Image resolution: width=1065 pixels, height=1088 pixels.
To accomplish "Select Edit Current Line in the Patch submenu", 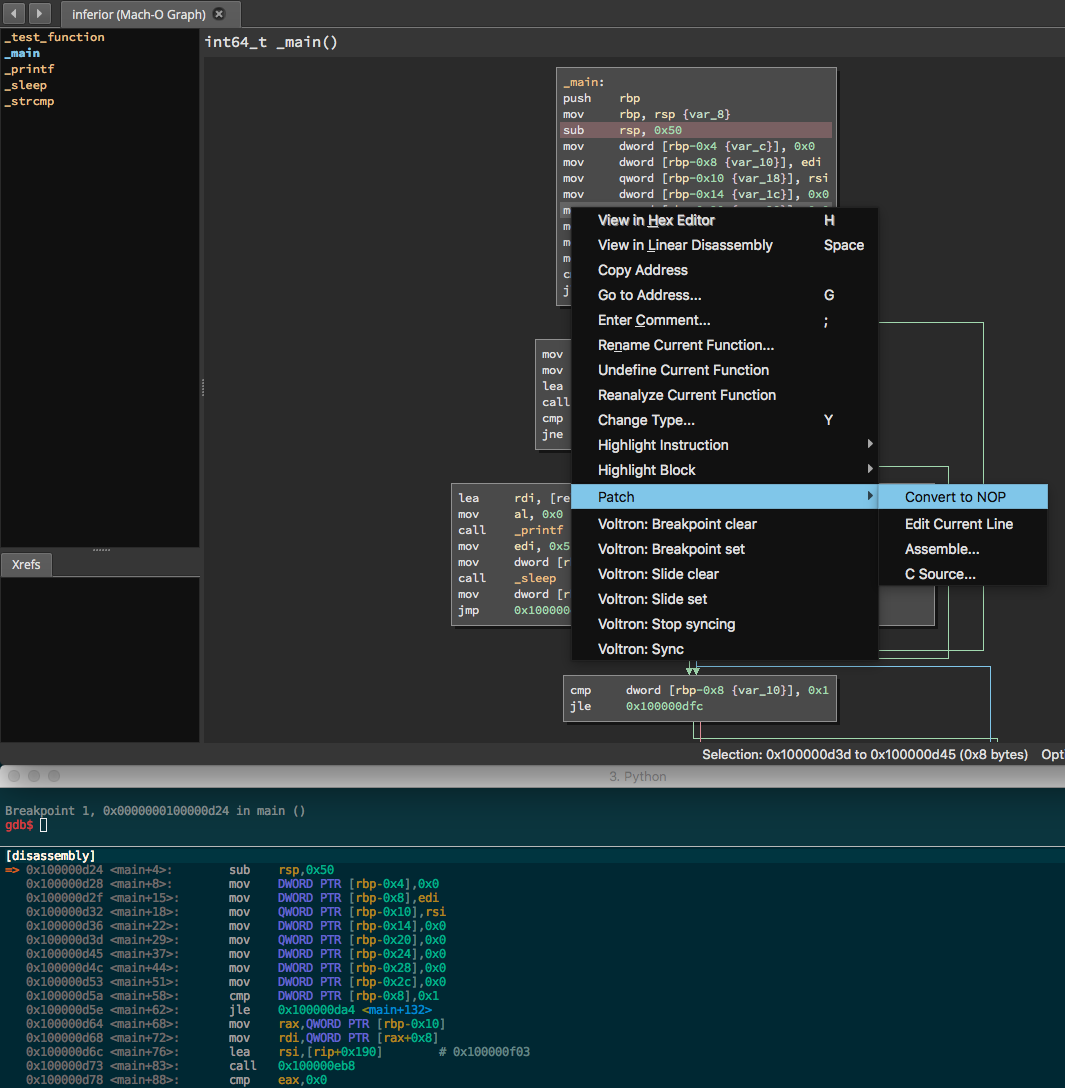I will (x=958, y=524).
